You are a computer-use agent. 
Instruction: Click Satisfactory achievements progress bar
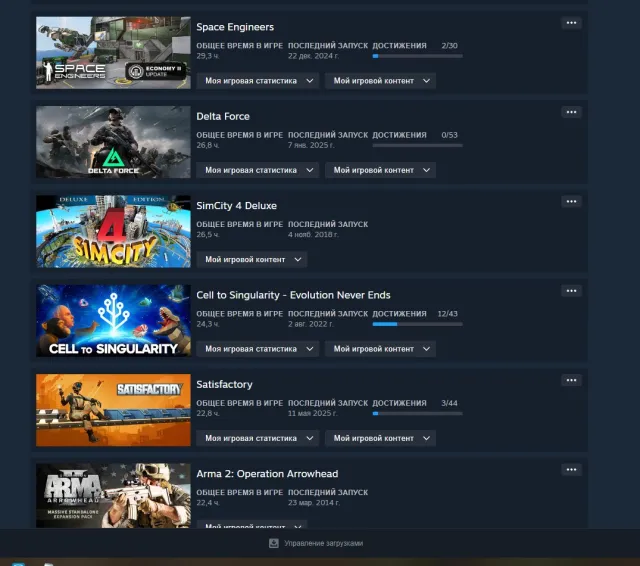418,413
